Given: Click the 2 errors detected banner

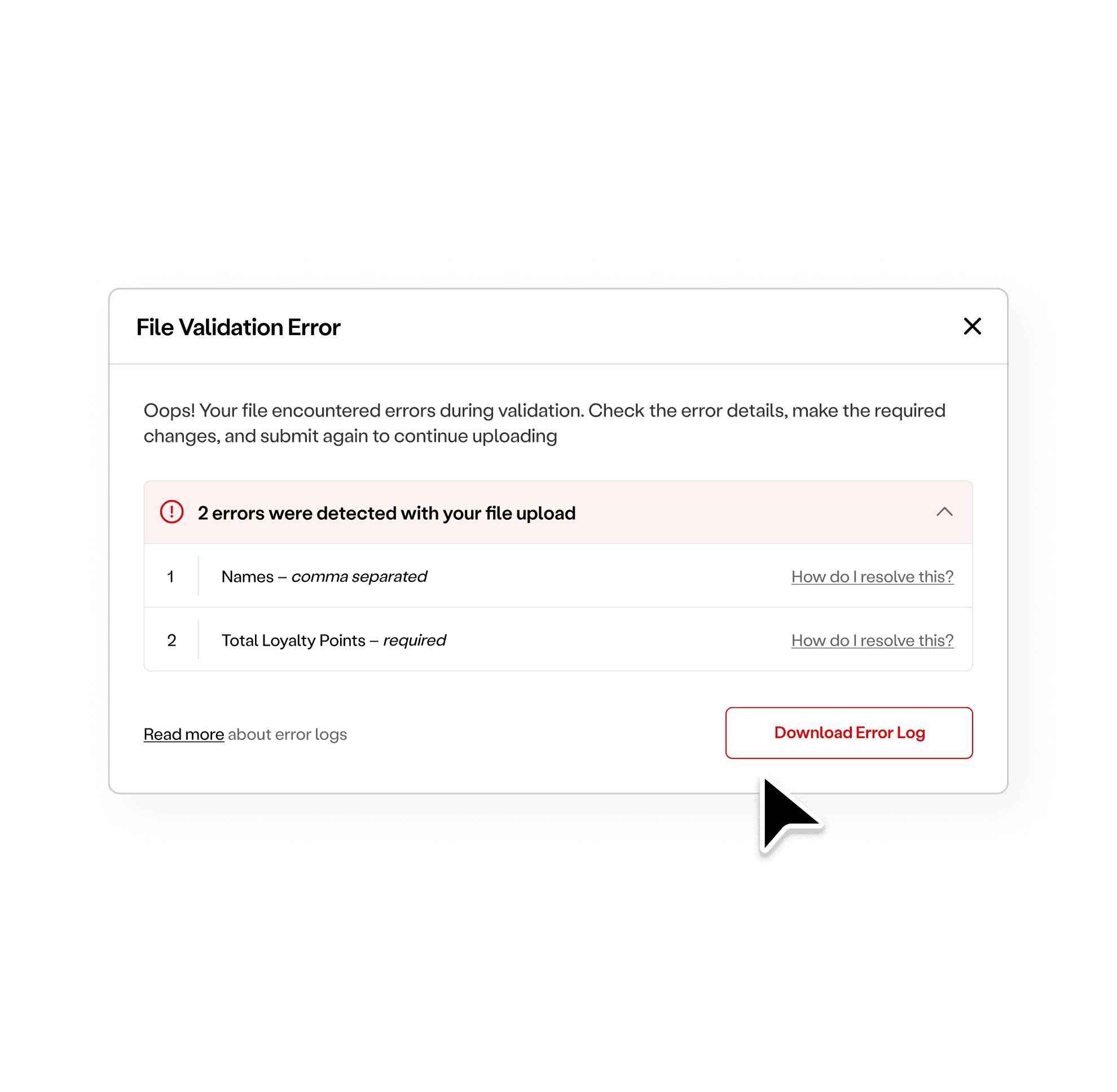Looking at the screenshot, I should [386, 512].
